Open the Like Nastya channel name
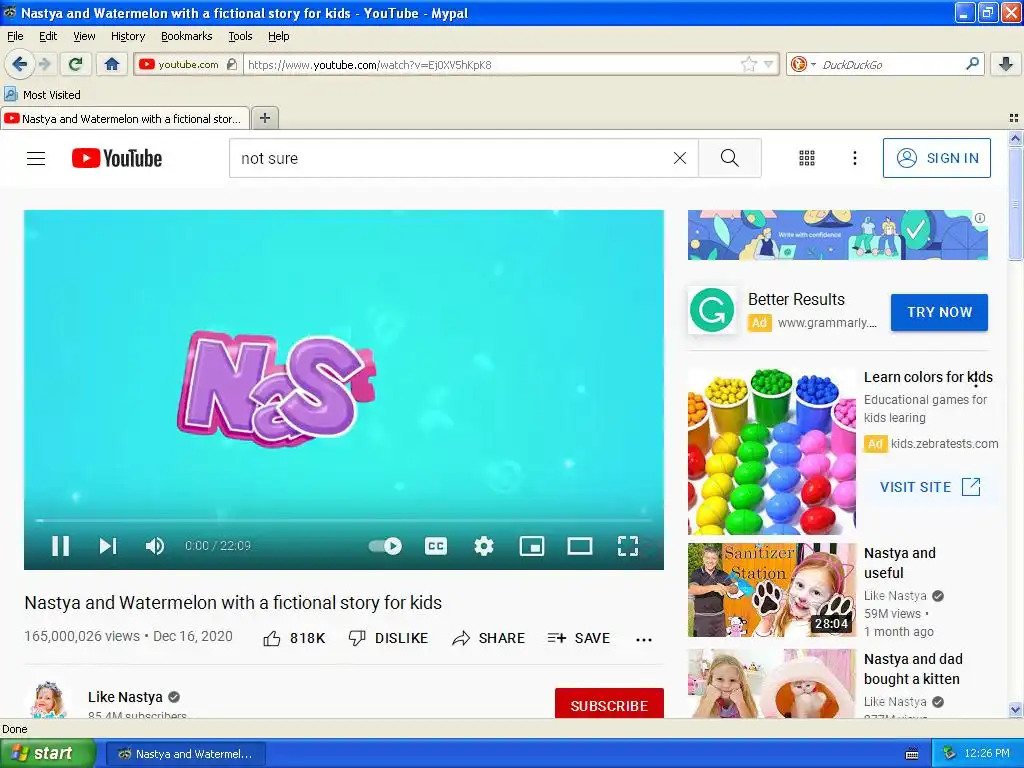 pos(125,697)
